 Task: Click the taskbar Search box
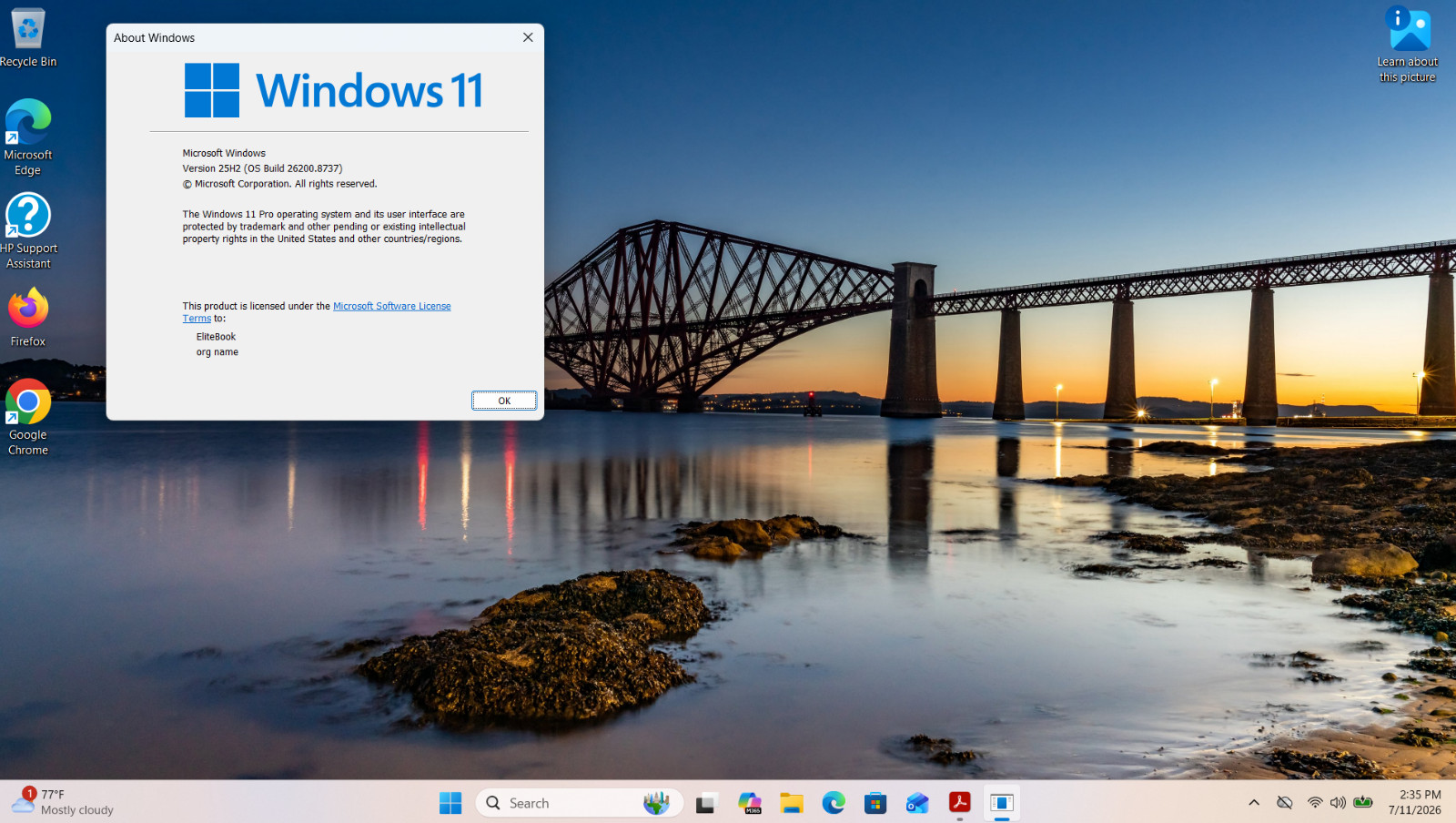(x=579, y=803)
